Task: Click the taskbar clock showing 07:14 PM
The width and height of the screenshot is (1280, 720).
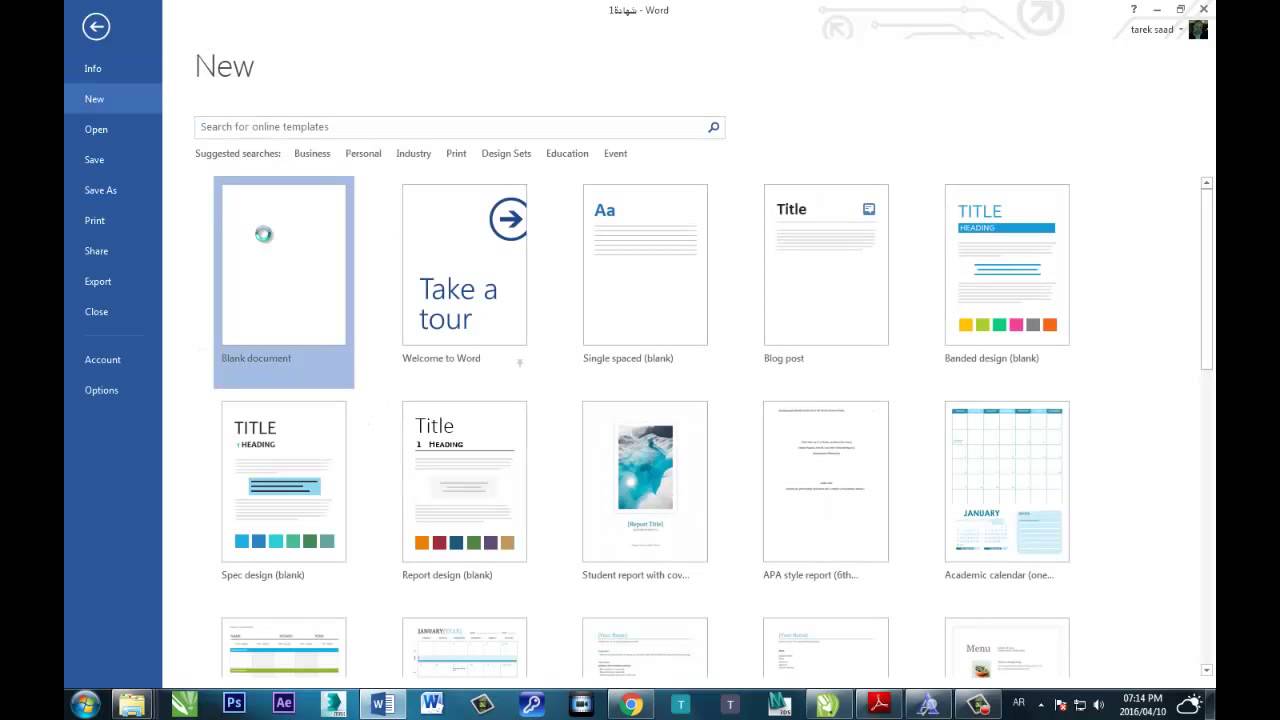Action: point(1142,704)
